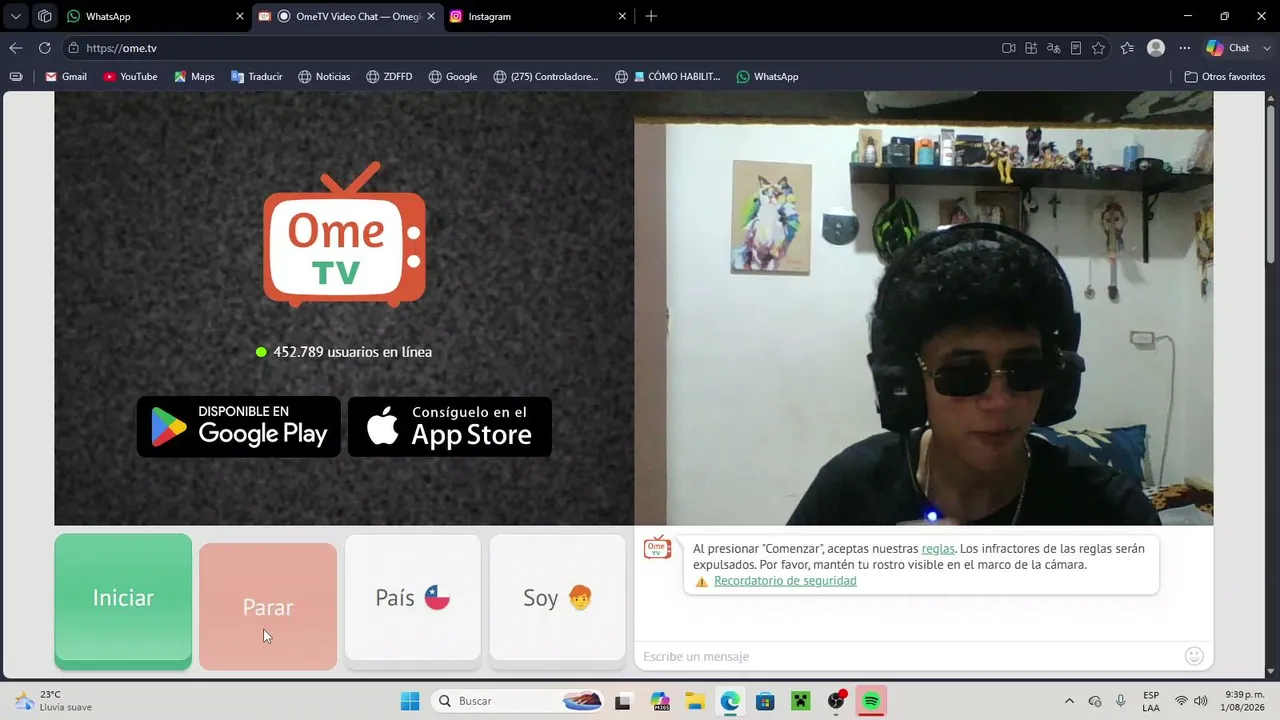Open the tab actions menu icon
The width and height of the screenshot is (1280, 720).
[x=45, y=16]
